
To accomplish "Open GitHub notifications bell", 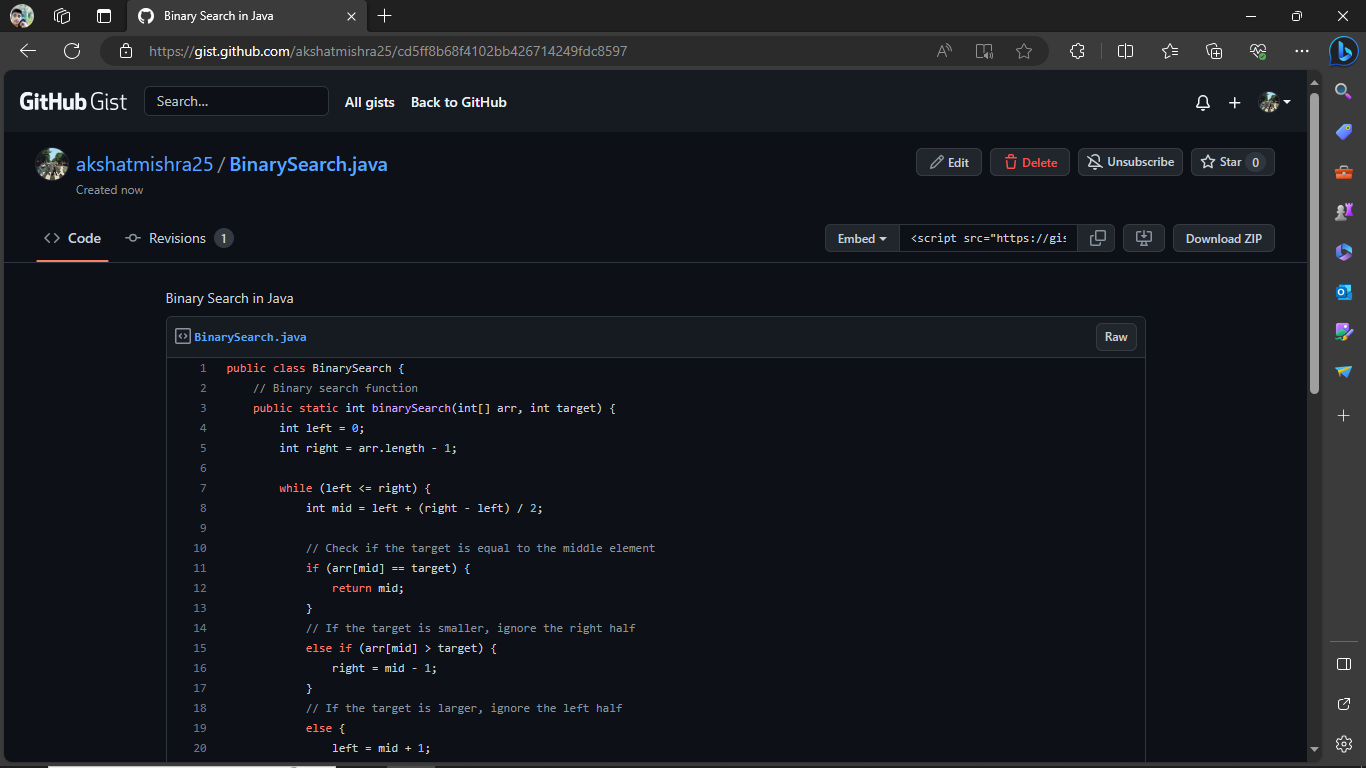I will click(1202, 102).
